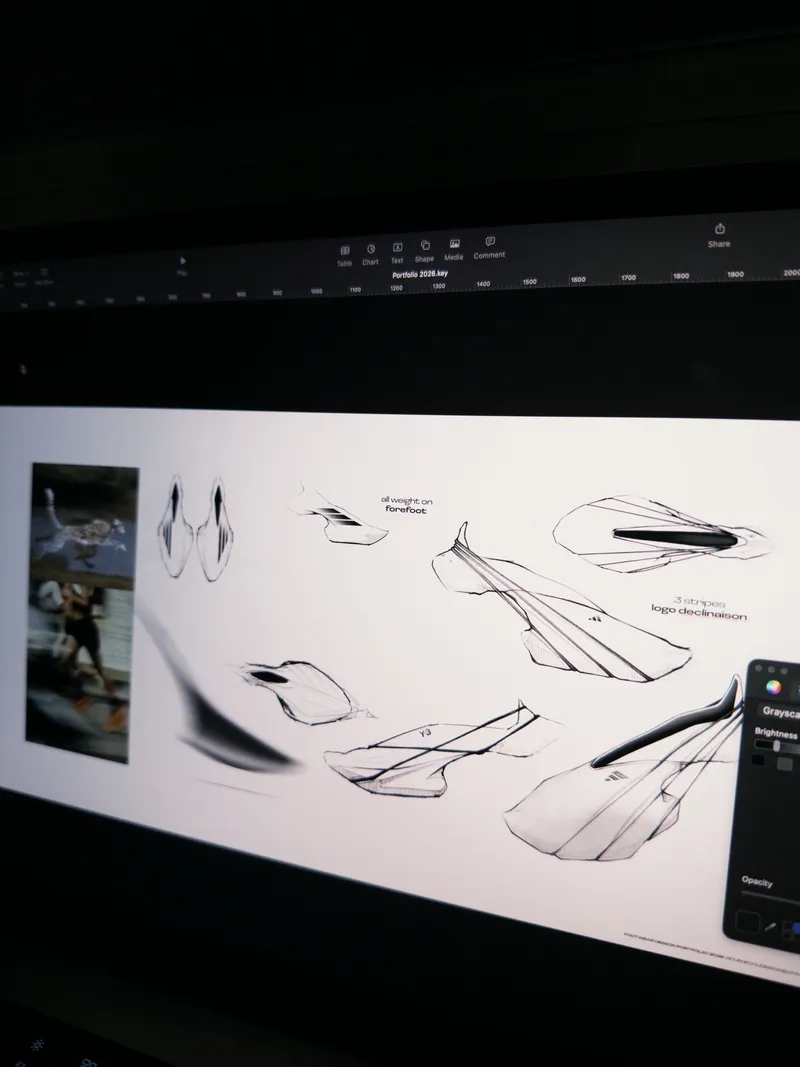Pick the gray swatch under Brightness

click(784, 764)
